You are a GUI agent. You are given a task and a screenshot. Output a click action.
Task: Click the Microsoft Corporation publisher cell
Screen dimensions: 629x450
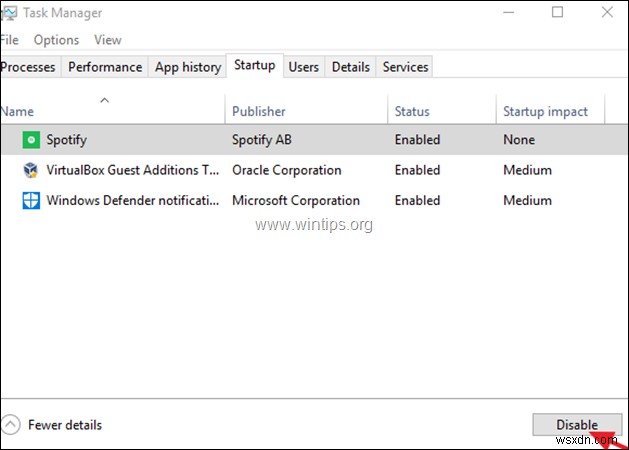point(296,201)
